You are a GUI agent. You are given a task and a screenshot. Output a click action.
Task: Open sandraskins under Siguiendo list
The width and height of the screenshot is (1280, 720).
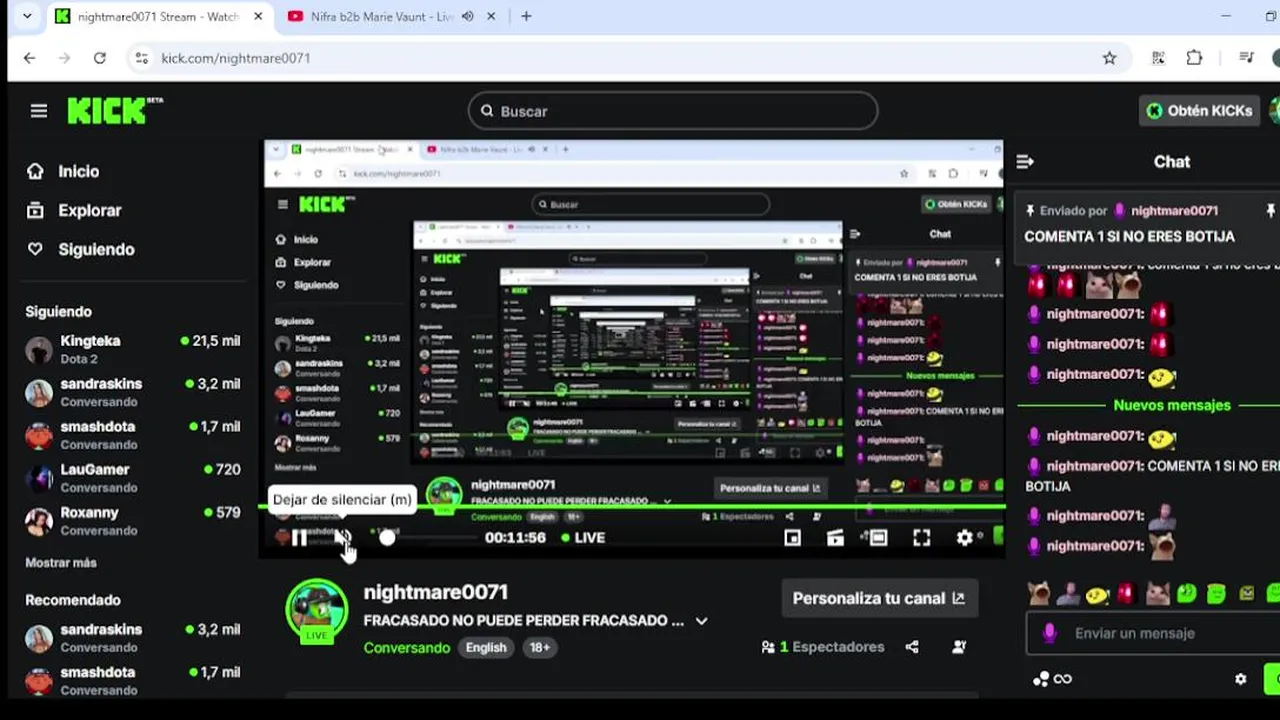pos(133,392)
